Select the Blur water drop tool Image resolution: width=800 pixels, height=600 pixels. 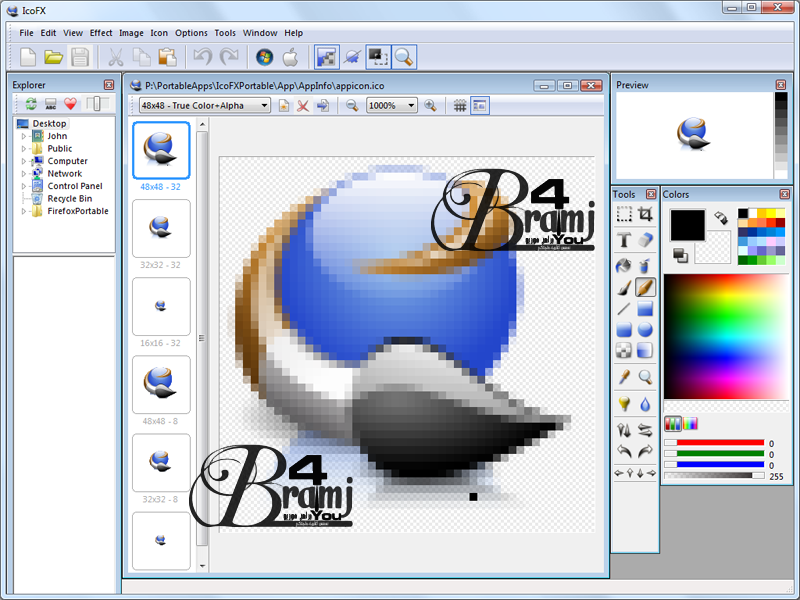(x=645, y=404)
